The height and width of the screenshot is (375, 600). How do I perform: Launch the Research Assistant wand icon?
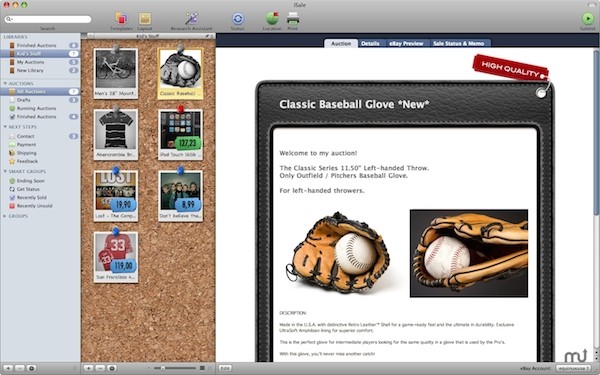[x=191, y=18]
